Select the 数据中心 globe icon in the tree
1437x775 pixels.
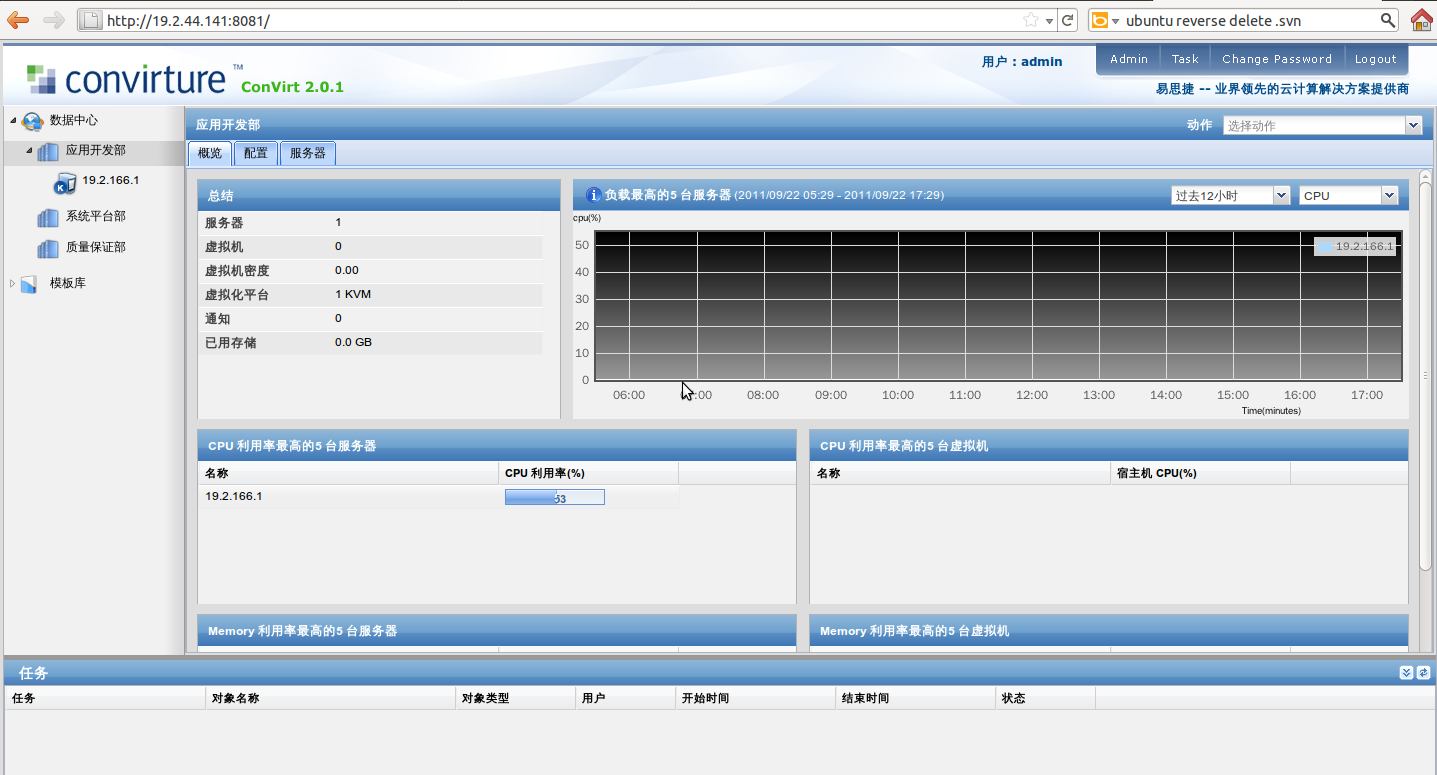click(x=33, y=121)
